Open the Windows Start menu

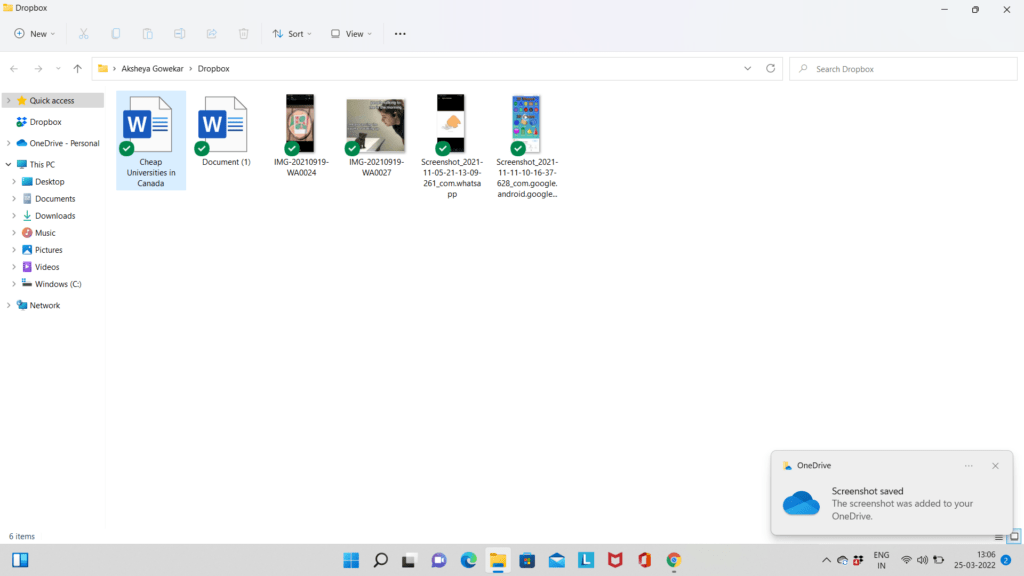tap(351, 560)
